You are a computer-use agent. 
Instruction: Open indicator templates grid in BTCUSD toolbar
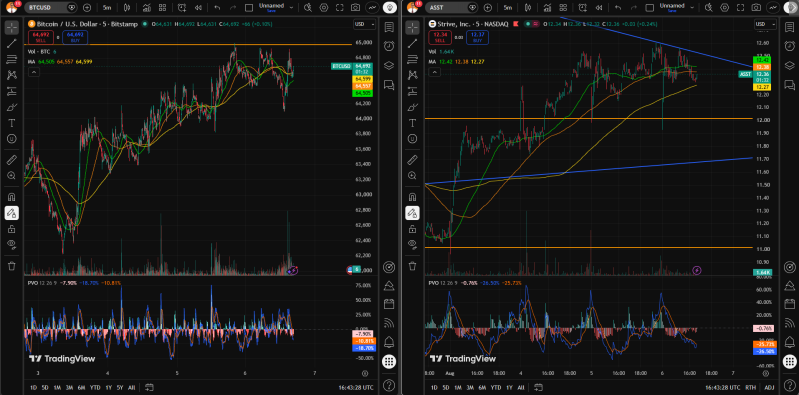pyautogui.click(x=162, y=8)
